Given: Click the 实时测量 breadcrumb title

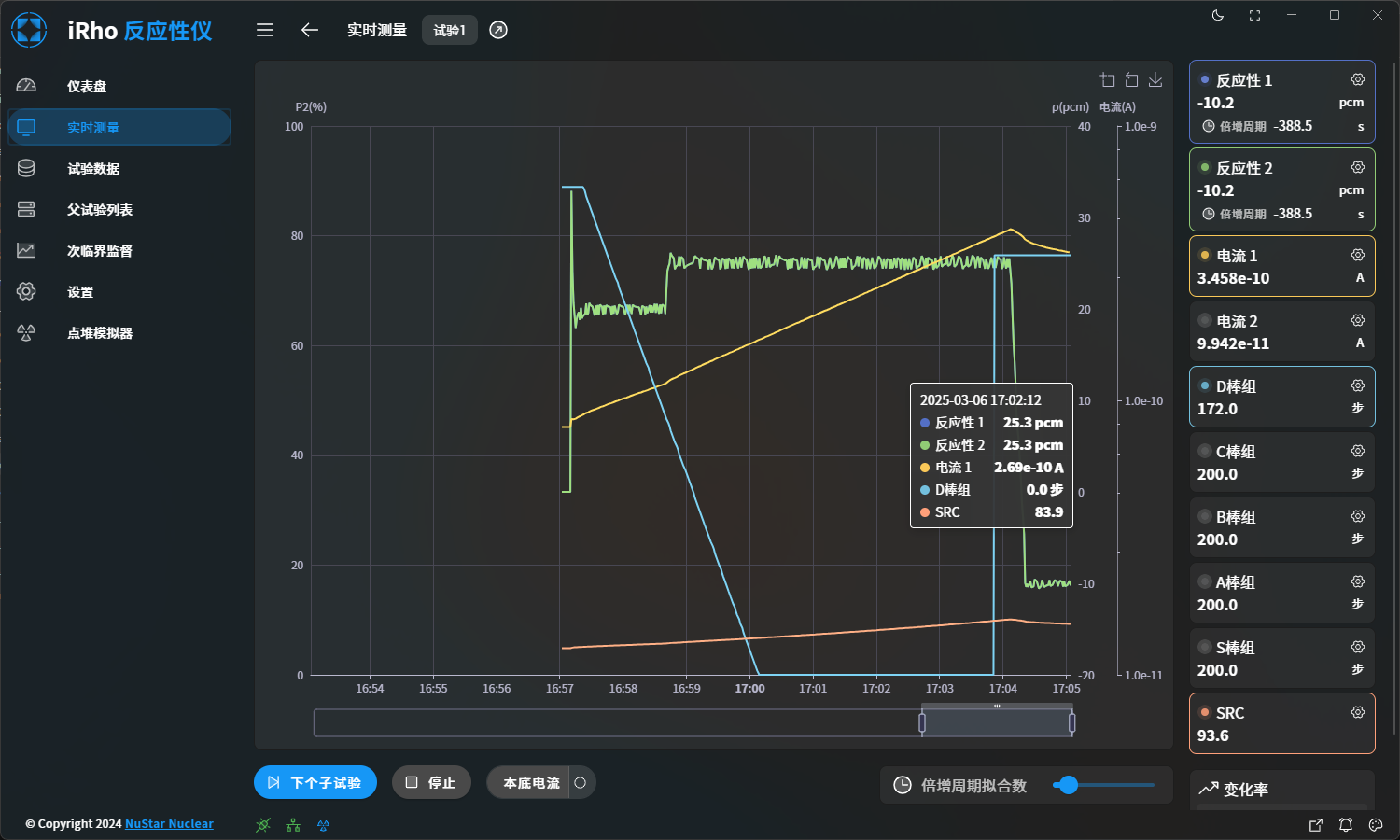Looking at the screenshot, I should pos(377,30).
